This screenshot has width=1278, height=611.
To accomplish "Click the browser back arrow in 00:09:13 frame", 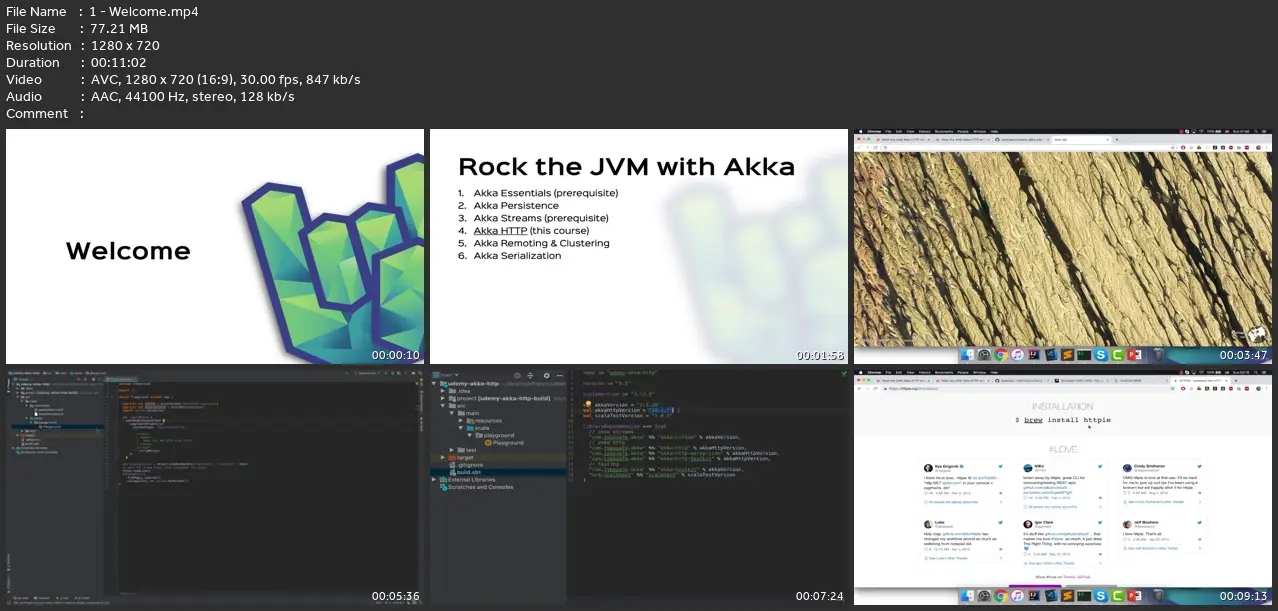I will coord(859,389).
